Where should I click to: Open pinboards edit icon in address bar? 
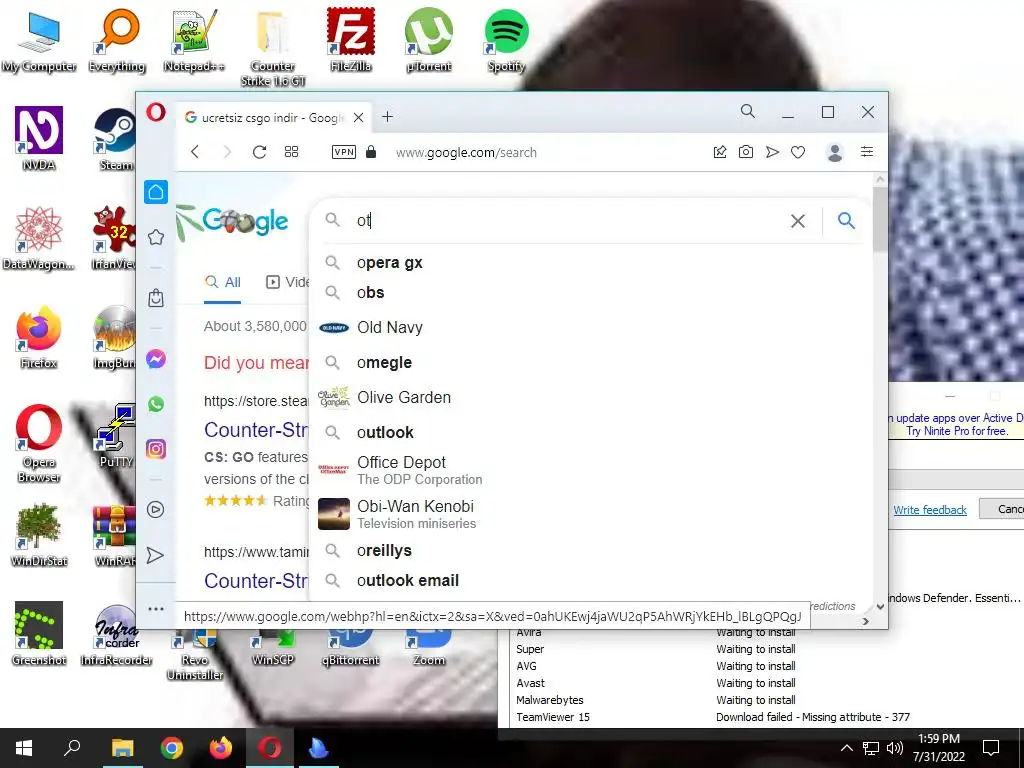tap(720, 152)
